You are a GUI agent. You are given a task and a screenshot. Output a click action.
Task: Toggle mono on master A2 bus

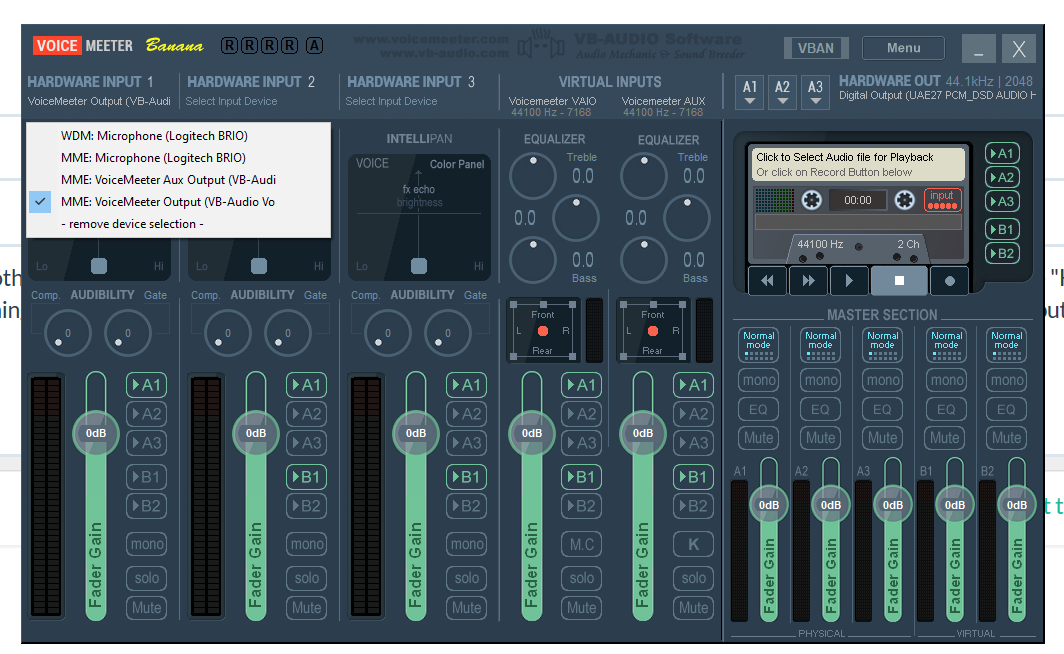point(821,380)
